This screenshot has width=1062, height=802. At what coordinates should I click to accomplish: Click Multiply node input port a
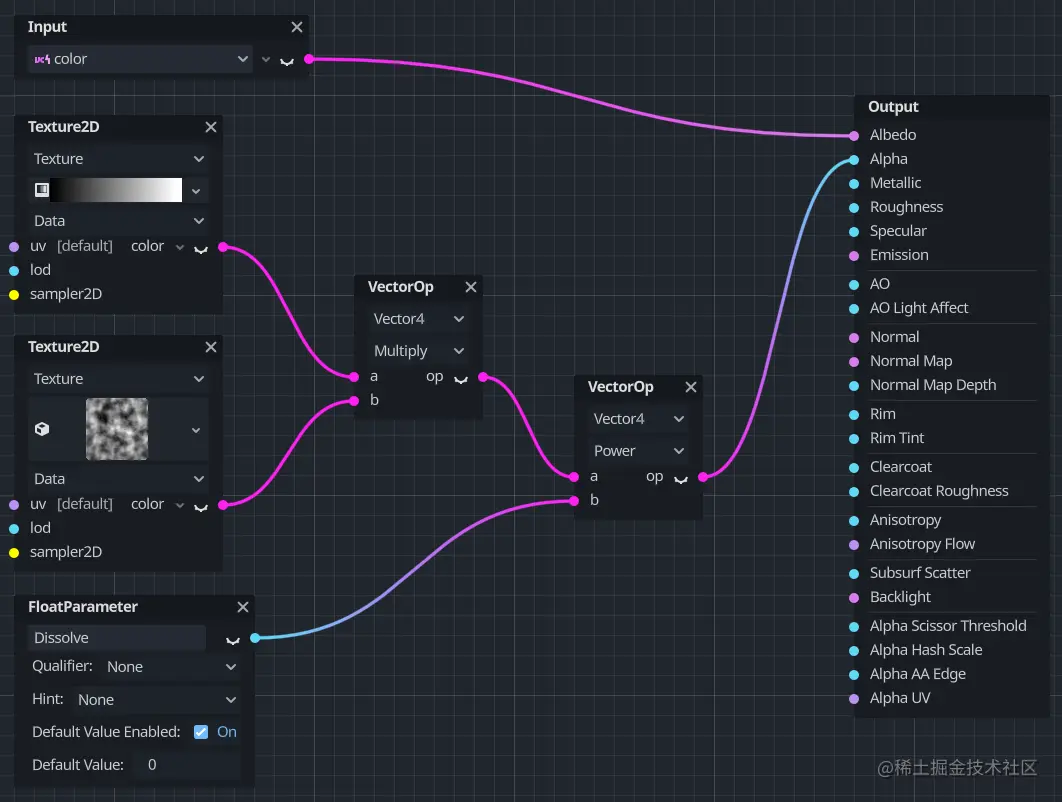[354, 377]
